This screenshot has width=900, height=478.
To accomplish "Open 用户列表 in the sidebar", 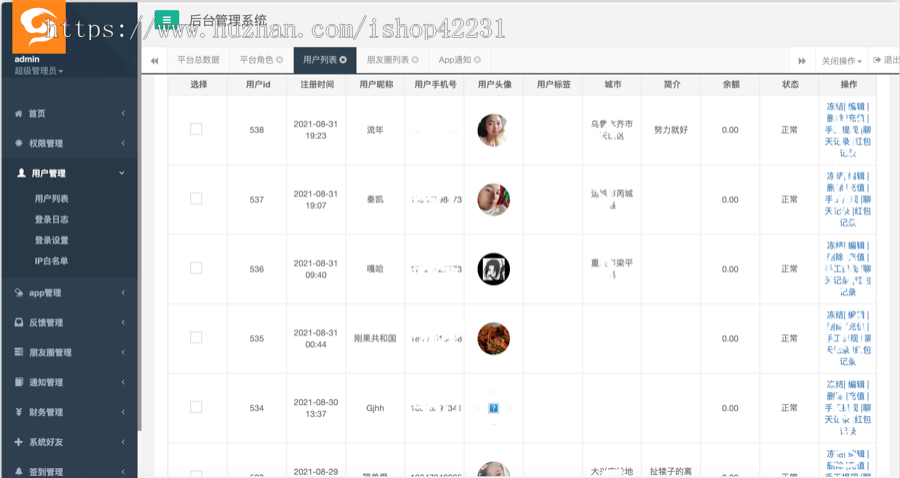I will point(52,199).
